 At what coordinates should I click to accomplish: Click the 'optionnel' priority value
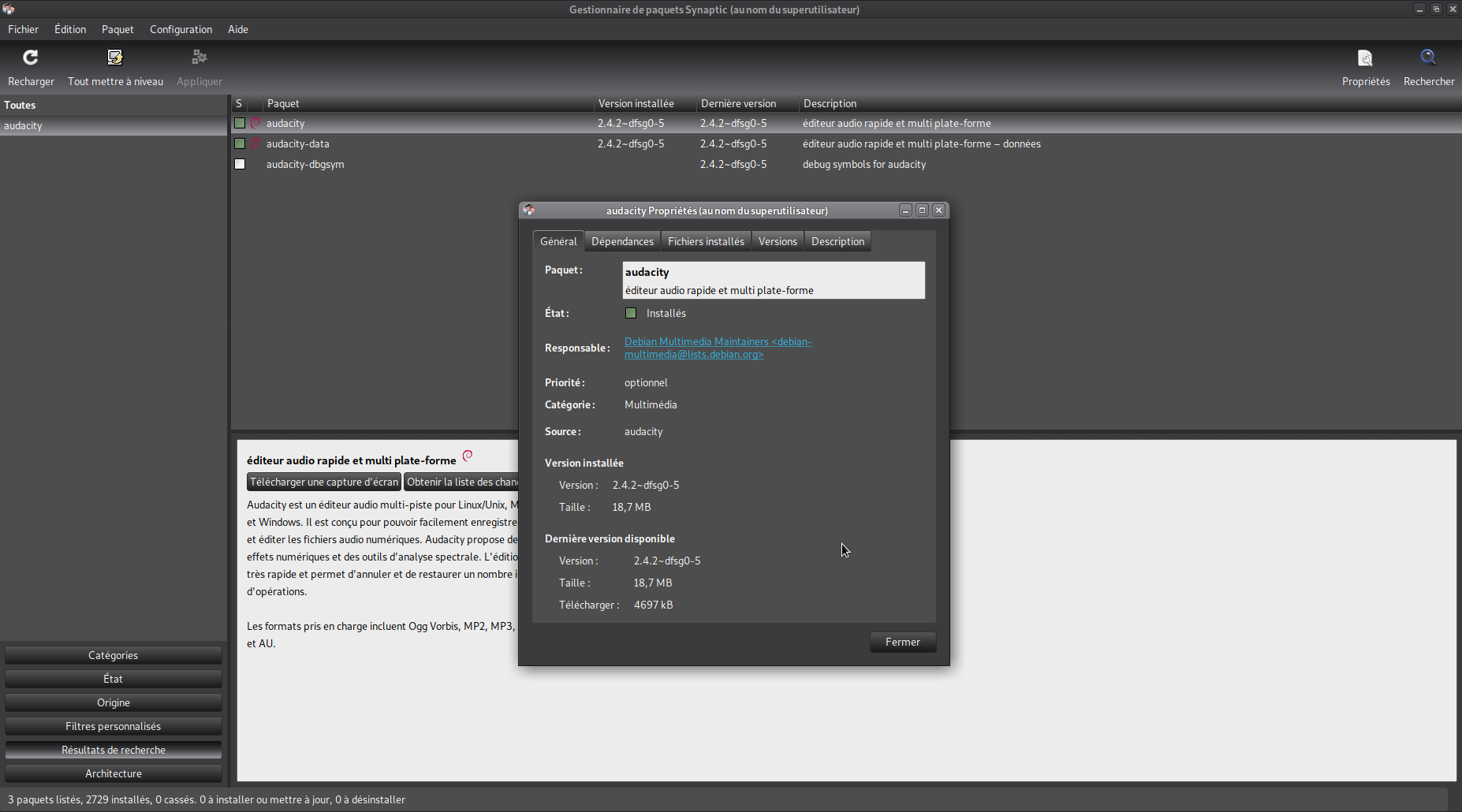pyautogui.click(x=646, y=382)
